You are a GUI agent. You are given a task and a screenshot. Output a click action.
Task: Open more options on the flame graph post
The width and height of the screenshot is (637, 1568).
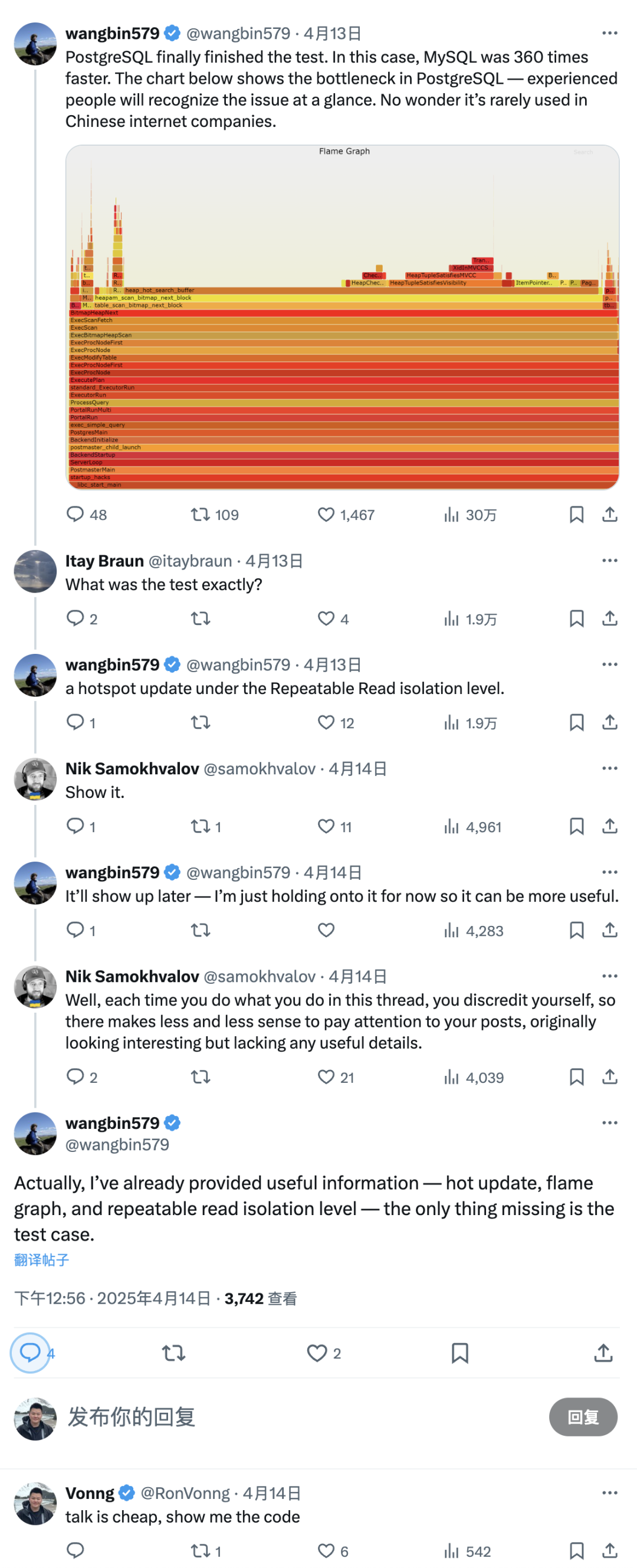tap(610, 34)
